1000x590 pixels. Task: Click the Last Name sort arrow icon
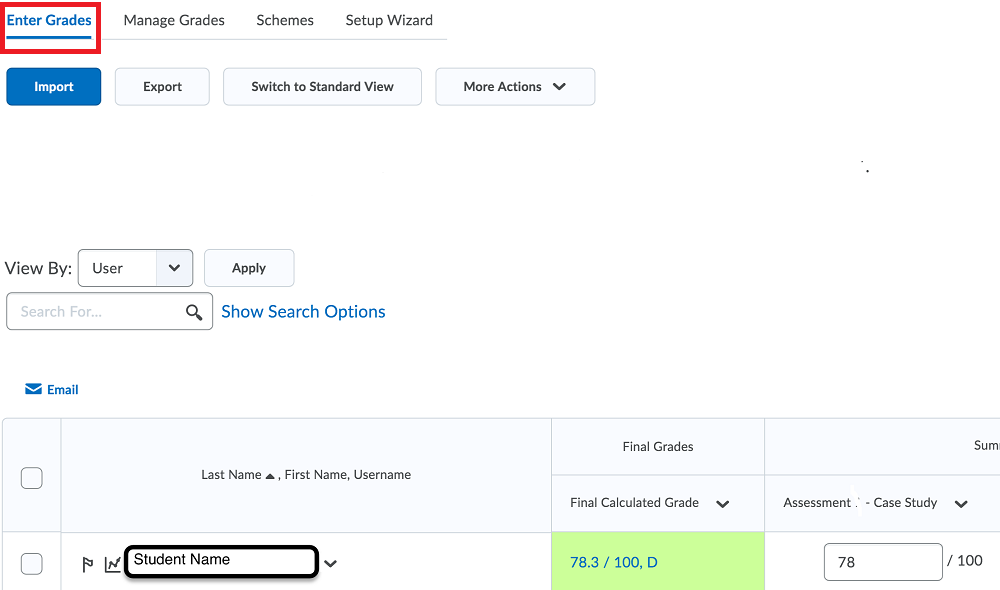[x=270, y=476]
